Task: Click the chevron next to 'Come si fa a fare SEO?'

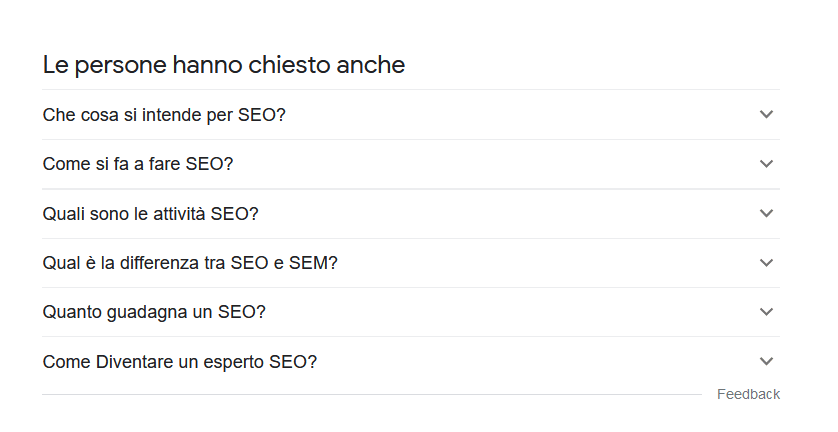Action: click(766, 164)
